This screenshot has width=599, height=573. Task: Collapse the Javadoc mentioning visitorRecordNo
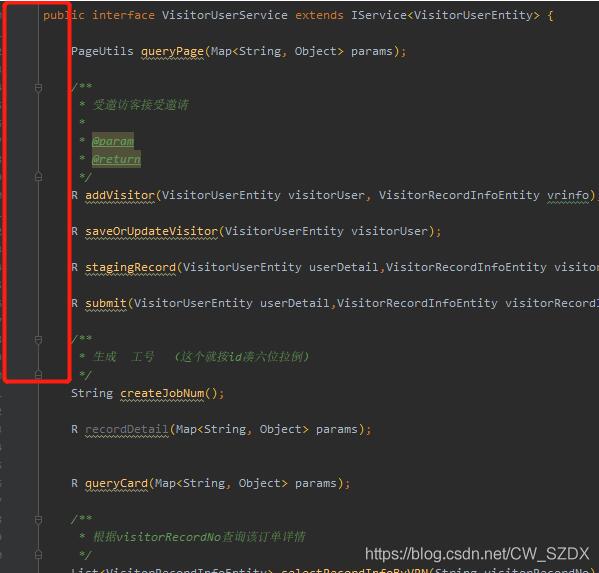(x=38, y=520)
